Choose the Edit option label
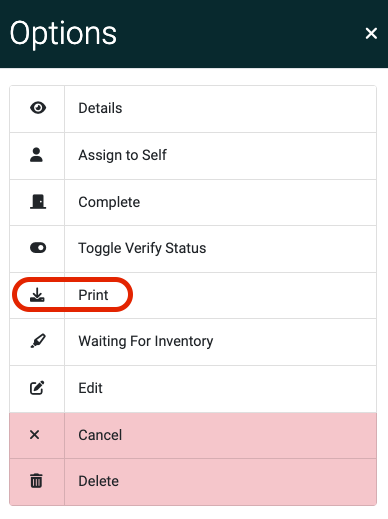388x519 pixels. coord(90,388)
